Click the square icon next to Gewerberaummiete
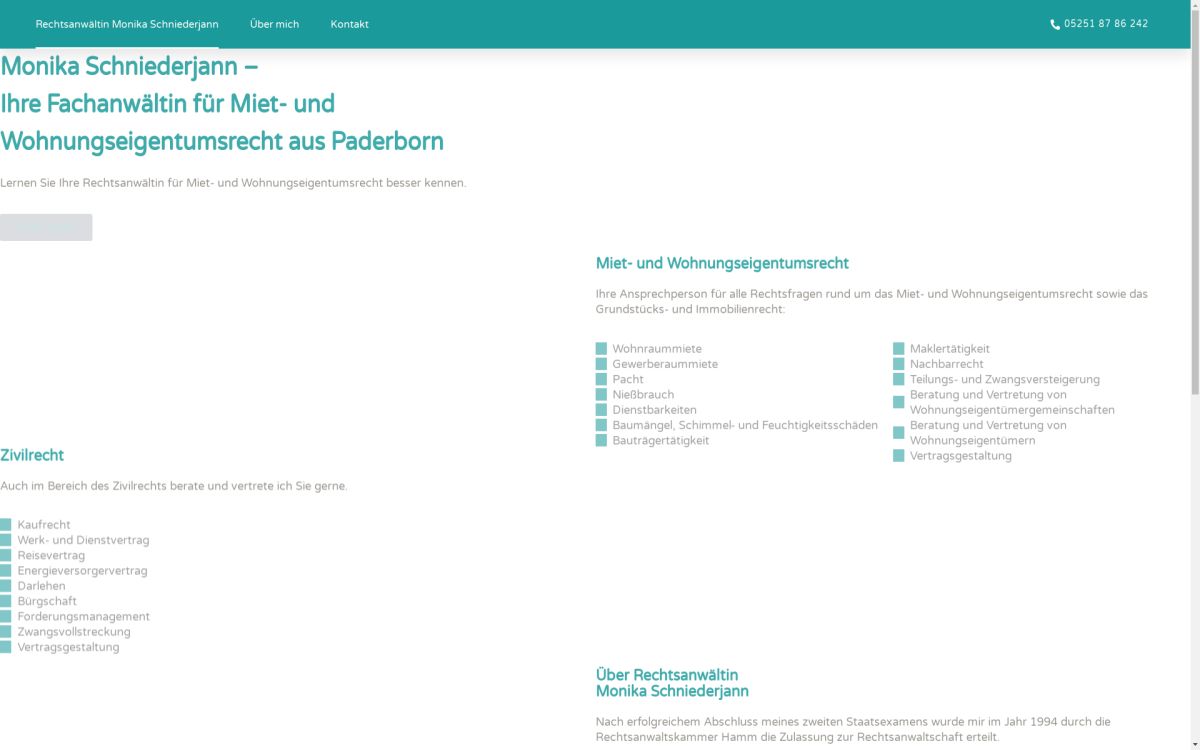Image resolution: width=1200 pixels, height=750 pixels. tap(601, 363)
